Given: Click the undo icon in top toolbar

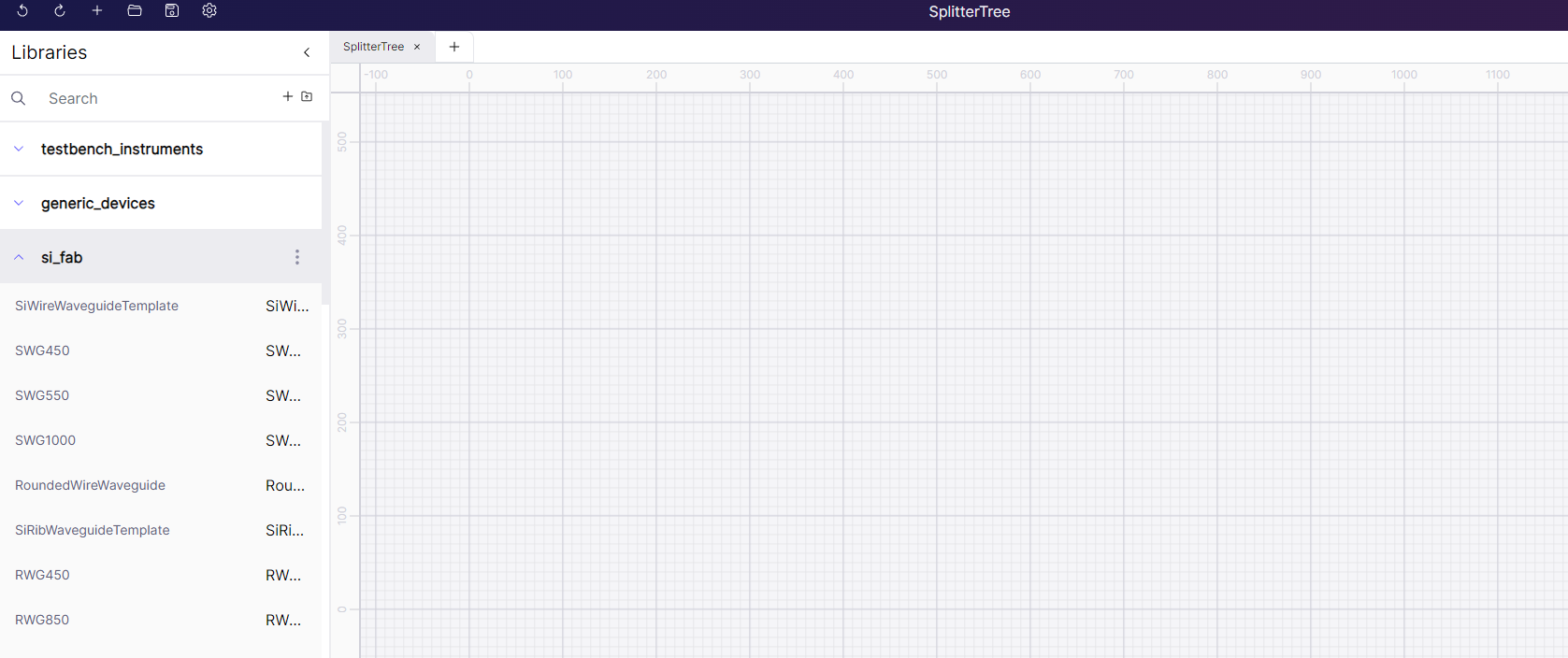Looking at the screenshot, I should (x=22, y=11).
